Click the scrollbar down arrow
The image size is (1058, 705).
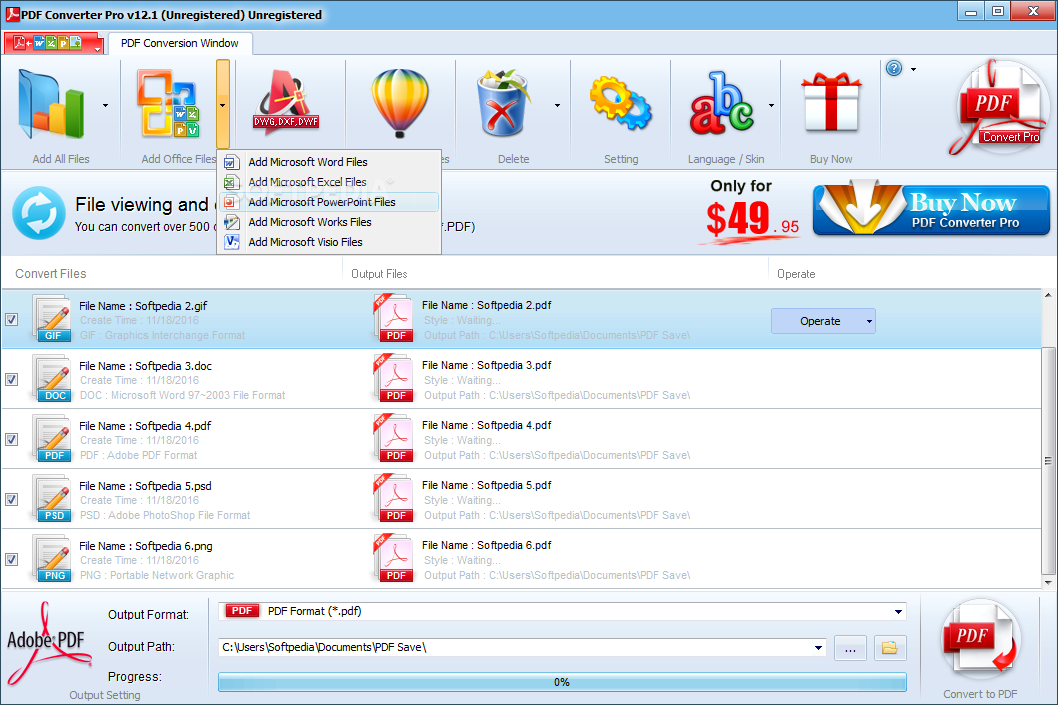click(1048, 582)
